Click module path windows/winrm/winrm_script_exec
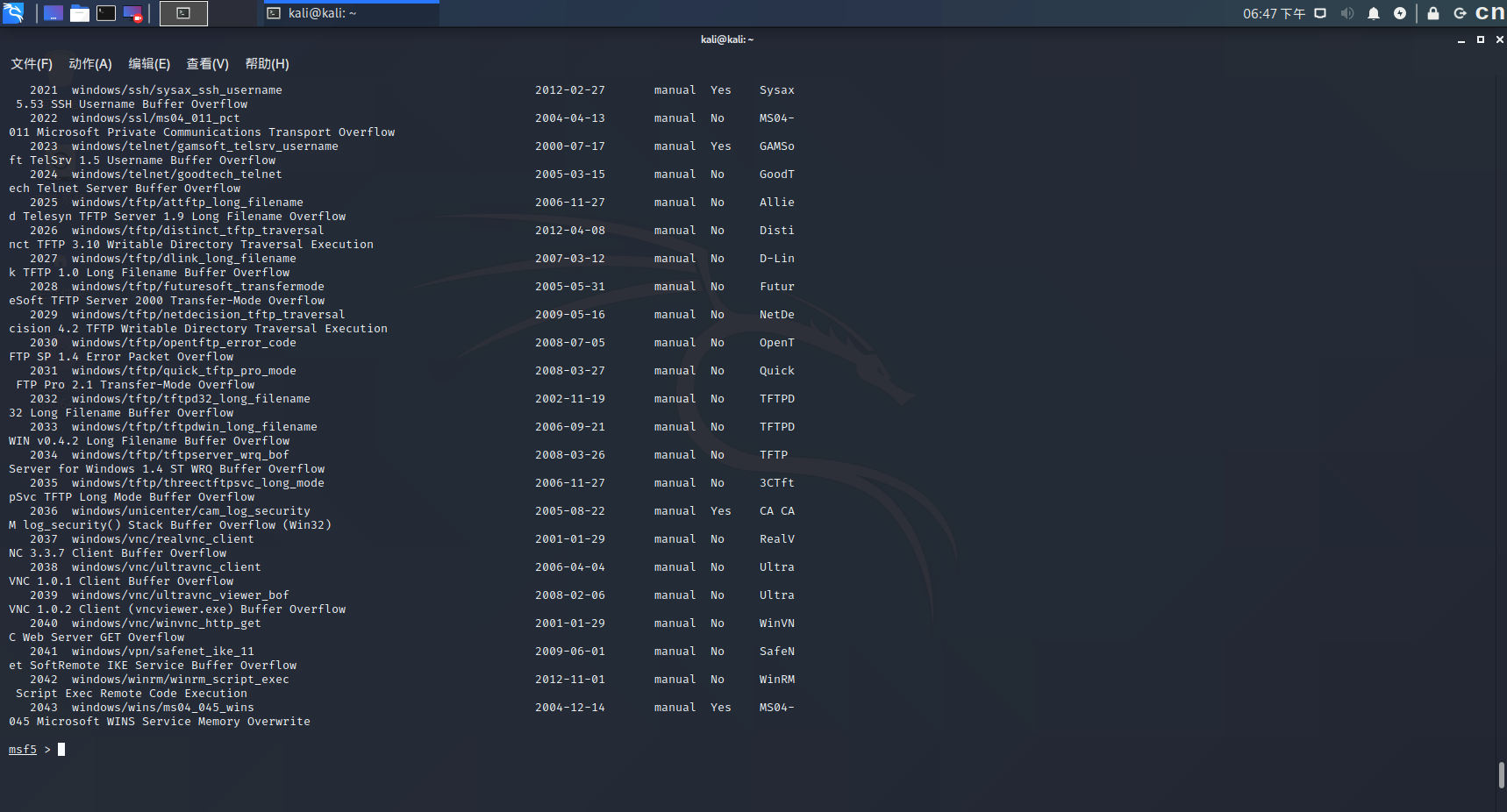 [x=181, y=680]
